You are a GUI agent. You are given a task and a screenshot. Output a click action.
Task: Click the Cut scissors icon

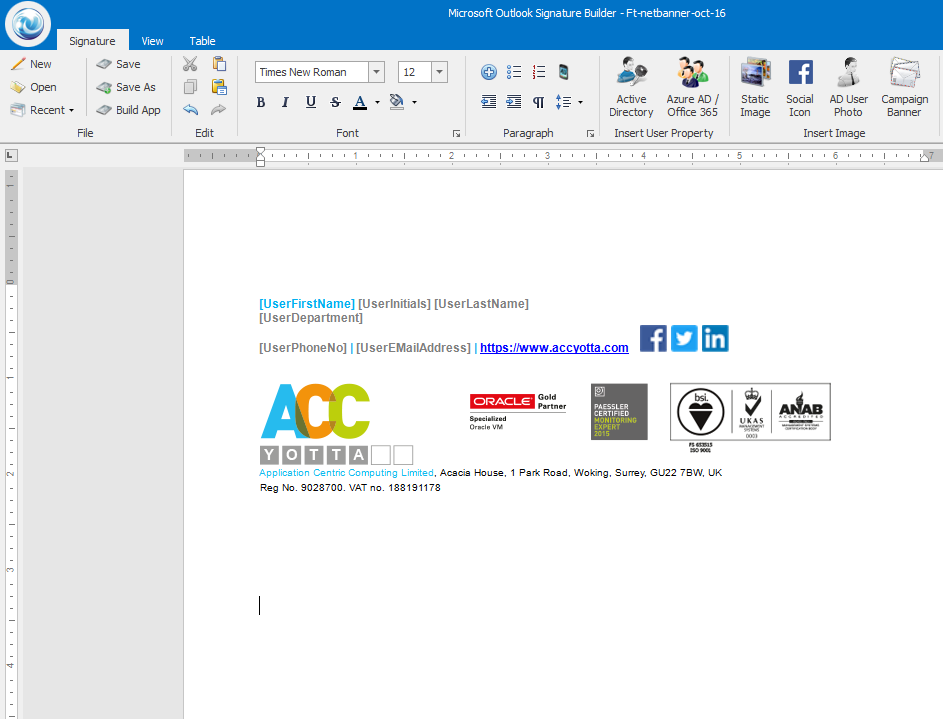tap(190, 64)
